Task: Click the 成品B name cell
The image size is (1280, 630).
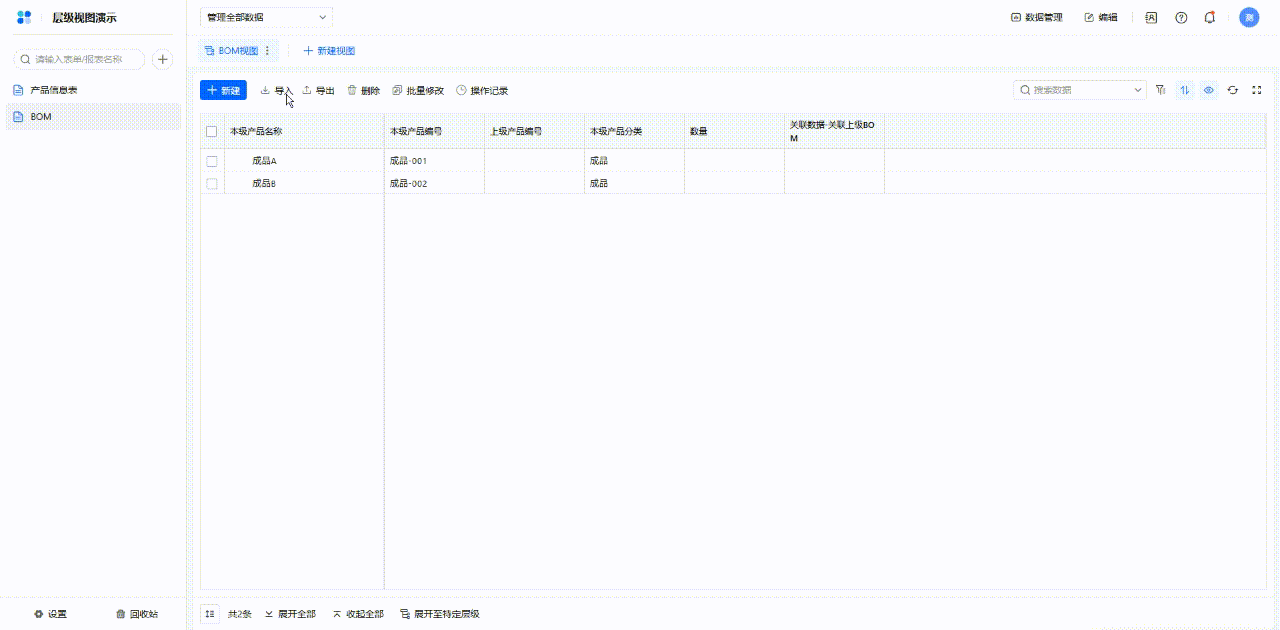Action: click(x=304, y=184)
